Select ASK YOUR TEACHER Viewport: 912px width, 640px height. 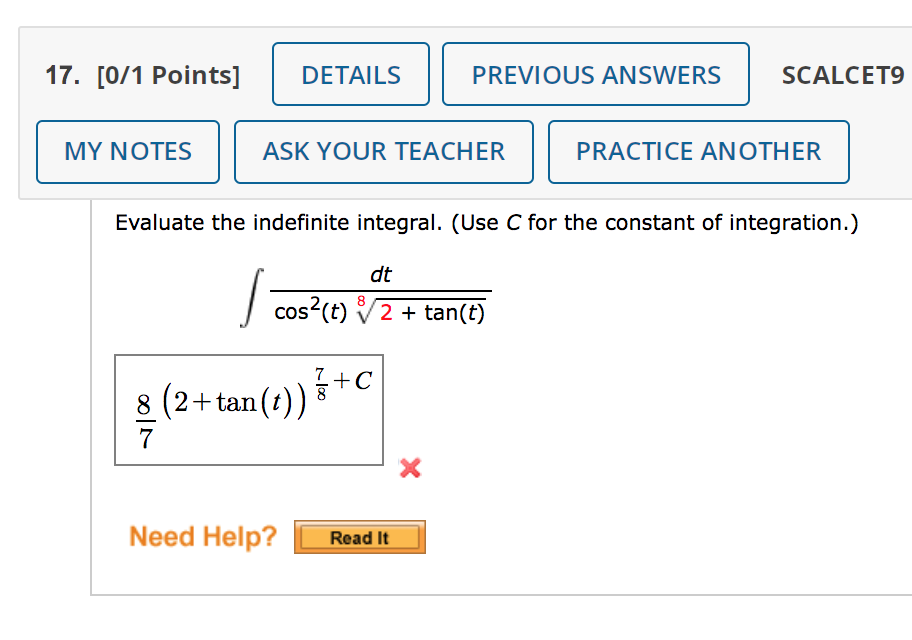[x=384, y=152]
